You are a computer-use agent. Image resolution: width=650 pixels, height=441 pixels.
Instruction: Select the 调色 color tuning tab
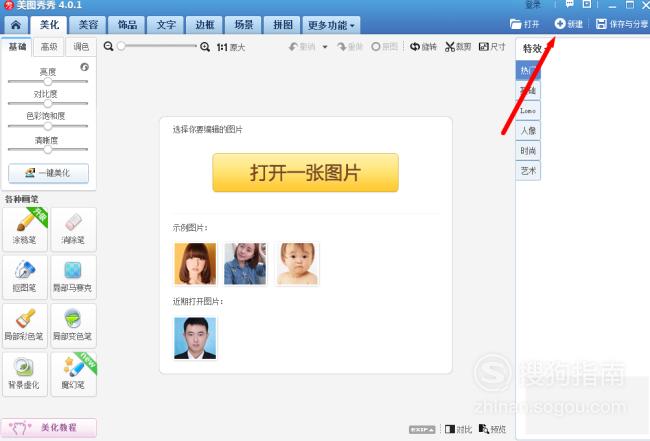click(x=81, y=47)
